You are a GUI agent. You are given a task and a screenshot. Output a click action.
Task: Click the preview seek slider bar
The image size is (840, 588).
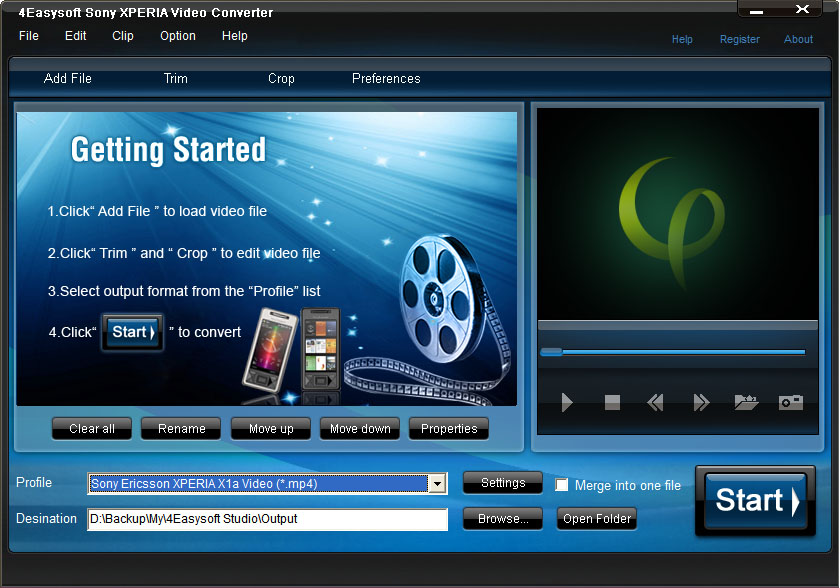coord(673,352)
